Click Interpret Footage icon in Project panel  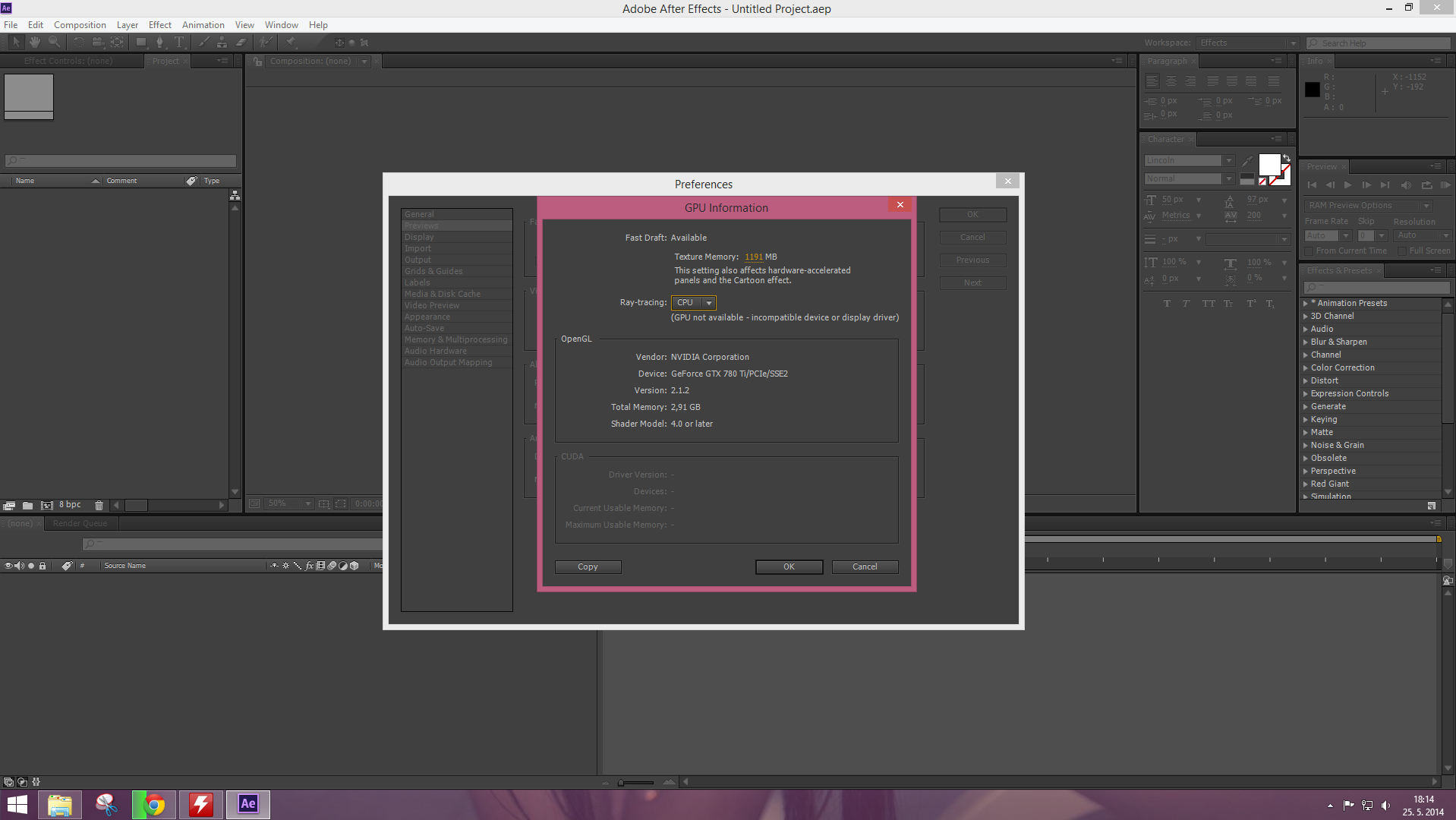(9, 505)
